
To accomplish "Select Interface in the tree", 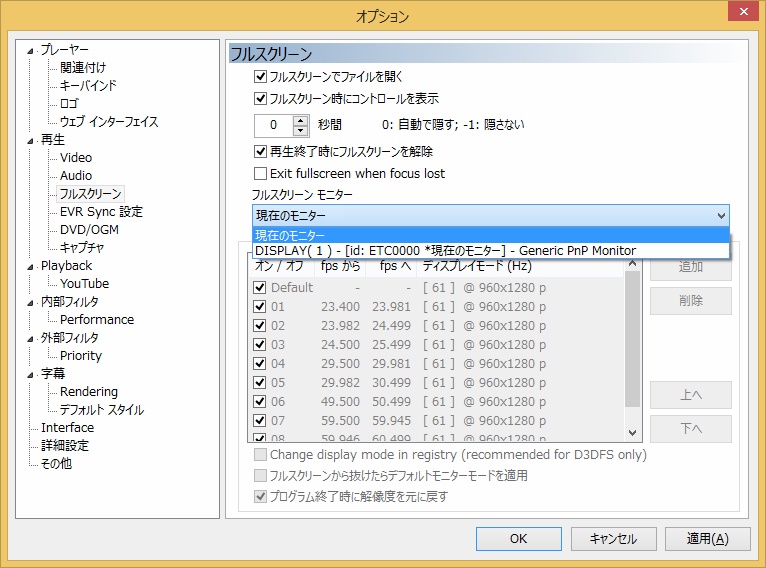I will [67, 427].
